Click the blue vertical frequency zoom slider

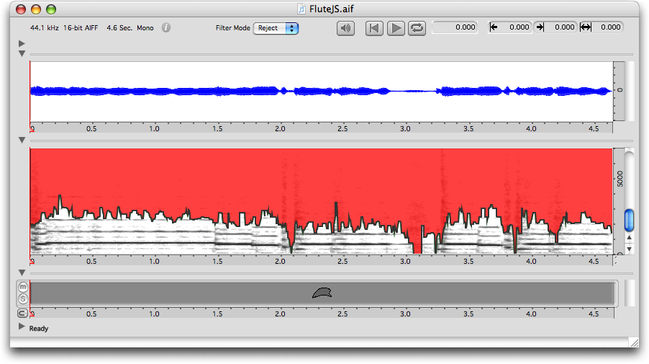629,220
